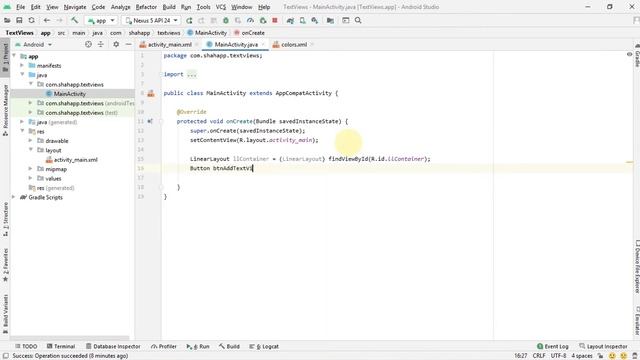Open the Nexus 5 API 24 device dropdown

(151, 20)
